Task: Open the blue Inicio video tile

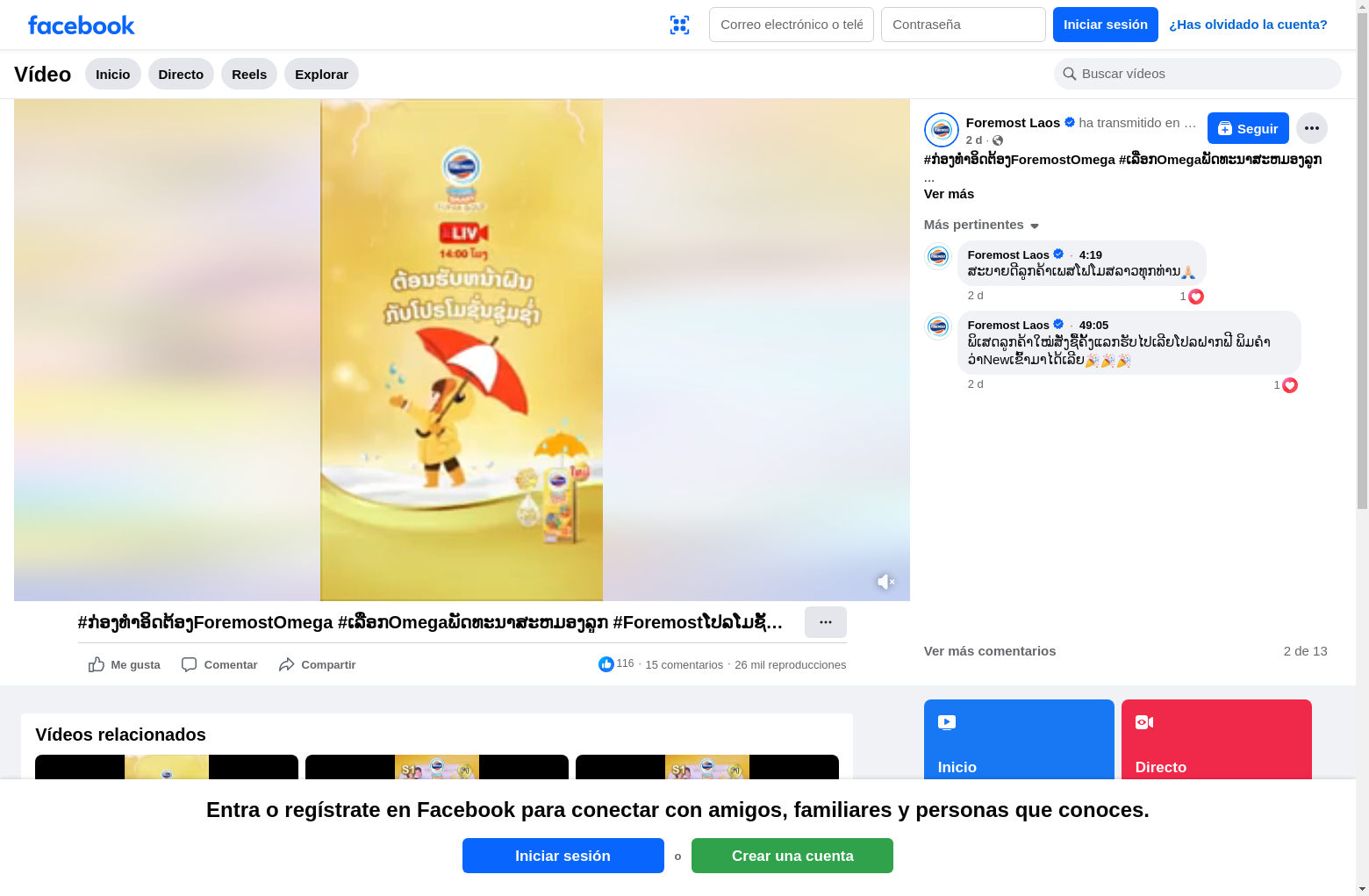Action: (x=1019, y=739)
